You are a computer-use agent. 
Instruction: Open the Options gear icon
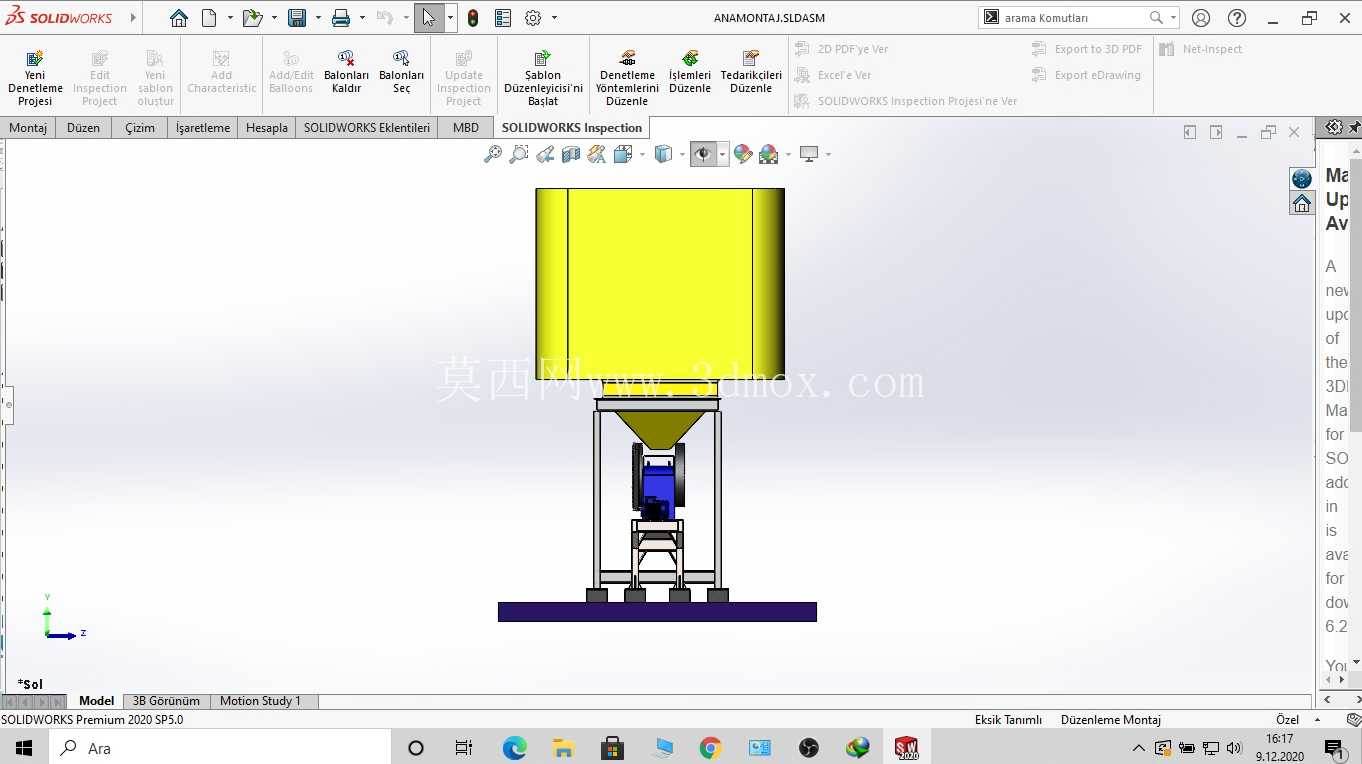click(533, 18)
